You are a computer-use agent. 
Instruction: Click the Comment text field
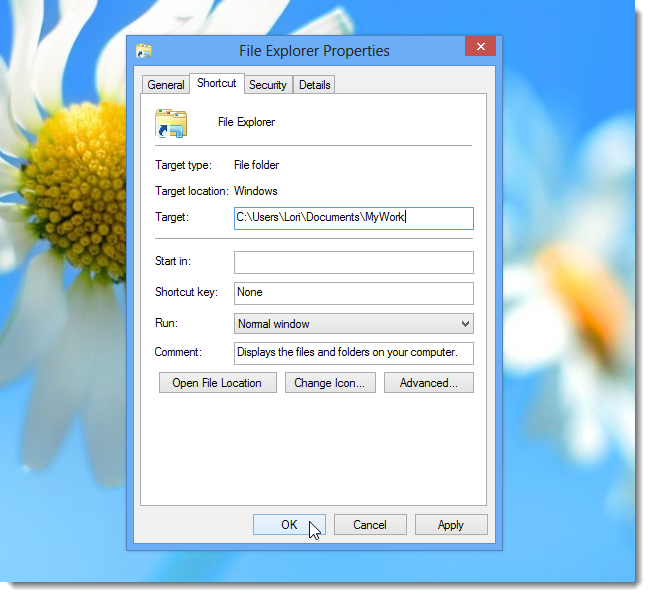point(354,353)
